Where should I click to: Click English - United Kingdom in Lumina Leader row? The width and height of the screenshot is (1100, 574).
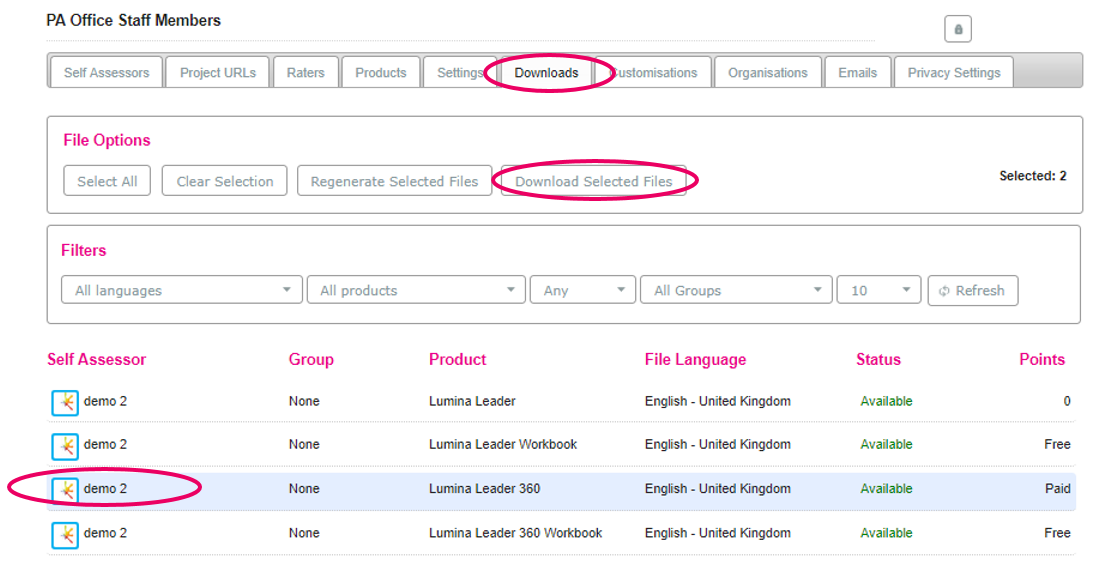tap(718, 401)
